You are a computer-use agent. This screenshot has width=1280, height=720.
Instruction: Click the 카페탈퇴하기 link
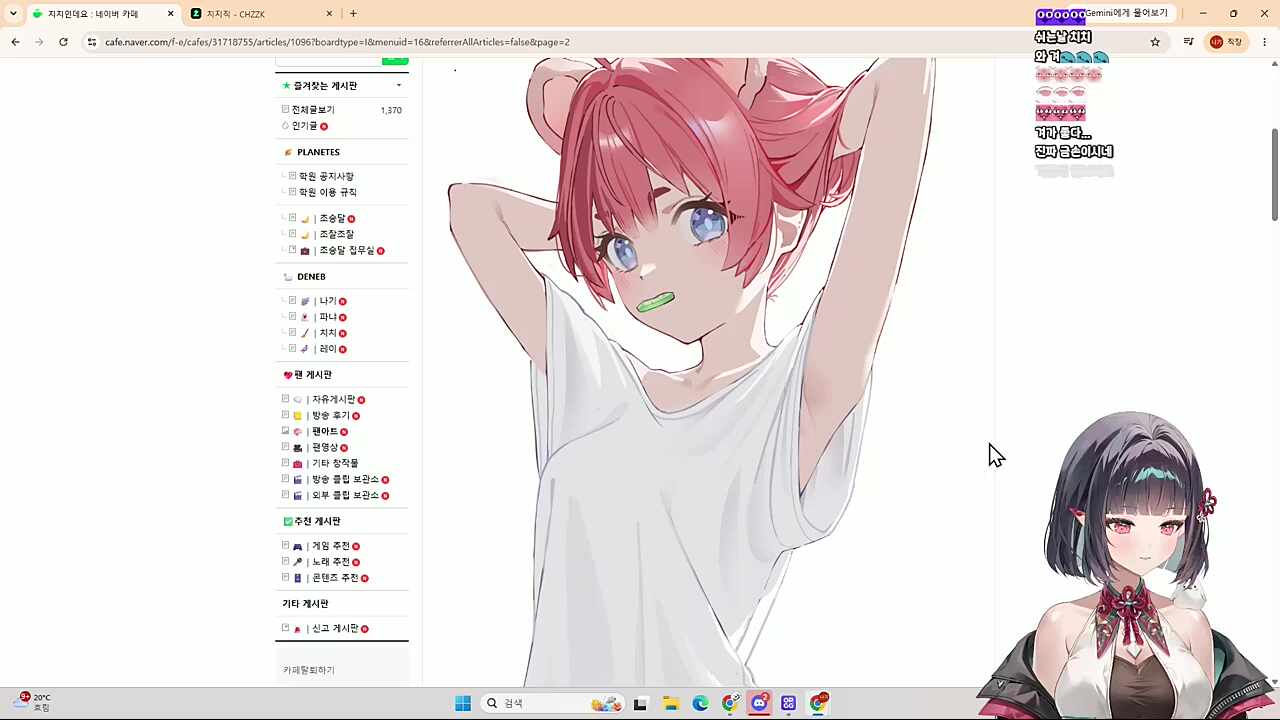pyautogui.click(x=309, y=670)
